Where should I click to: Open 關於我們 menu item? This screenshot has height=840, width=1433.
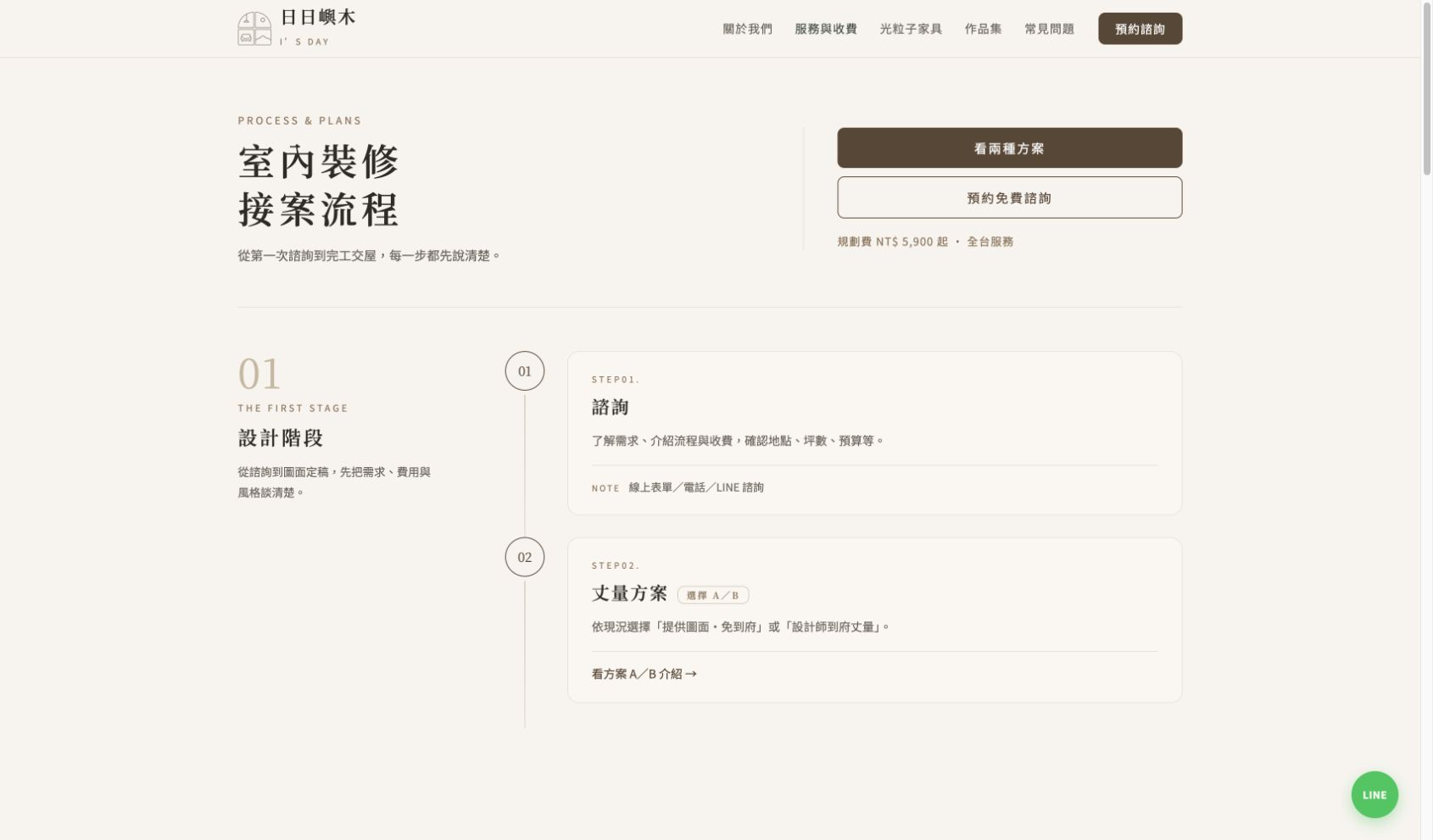point(747,29)
